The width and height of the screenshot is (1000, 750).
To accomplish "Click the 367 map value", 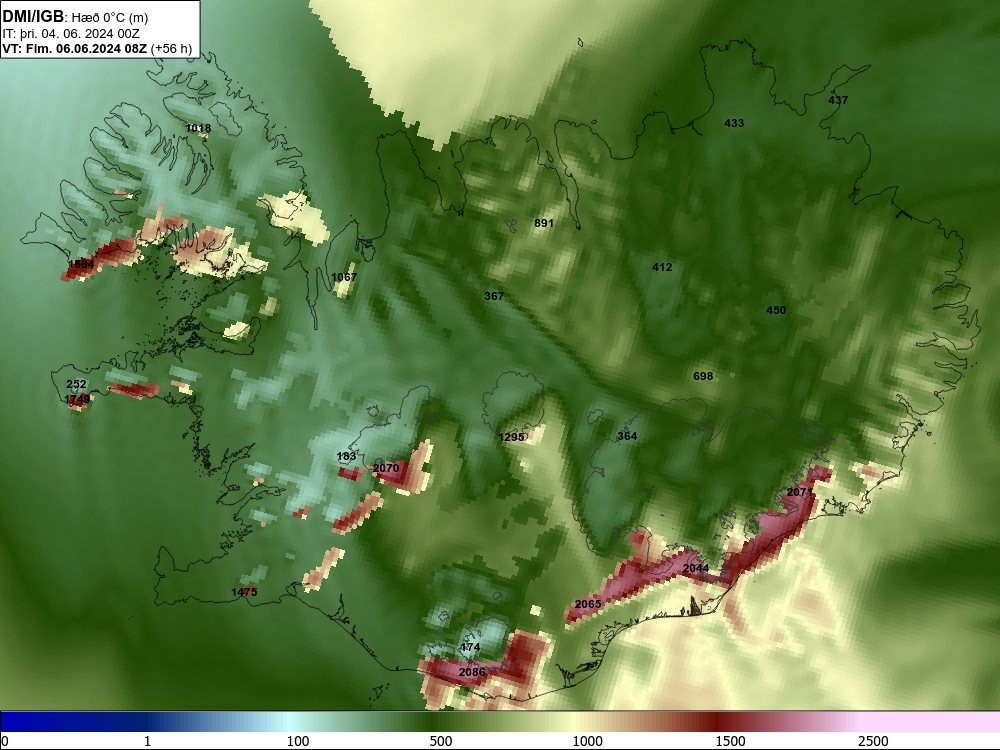I will 494,296.
